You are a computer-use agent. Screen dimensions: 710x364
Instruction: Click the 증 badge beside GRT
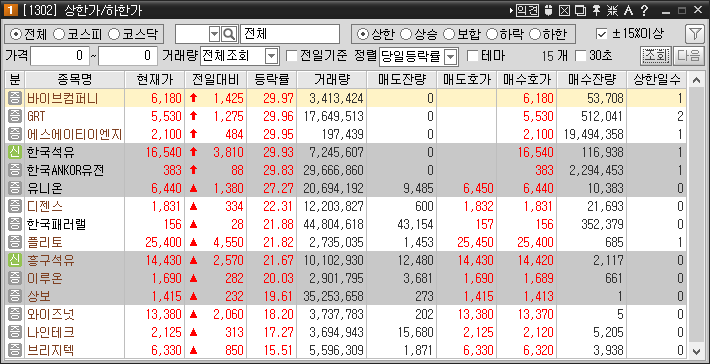(x=15, y=116)
